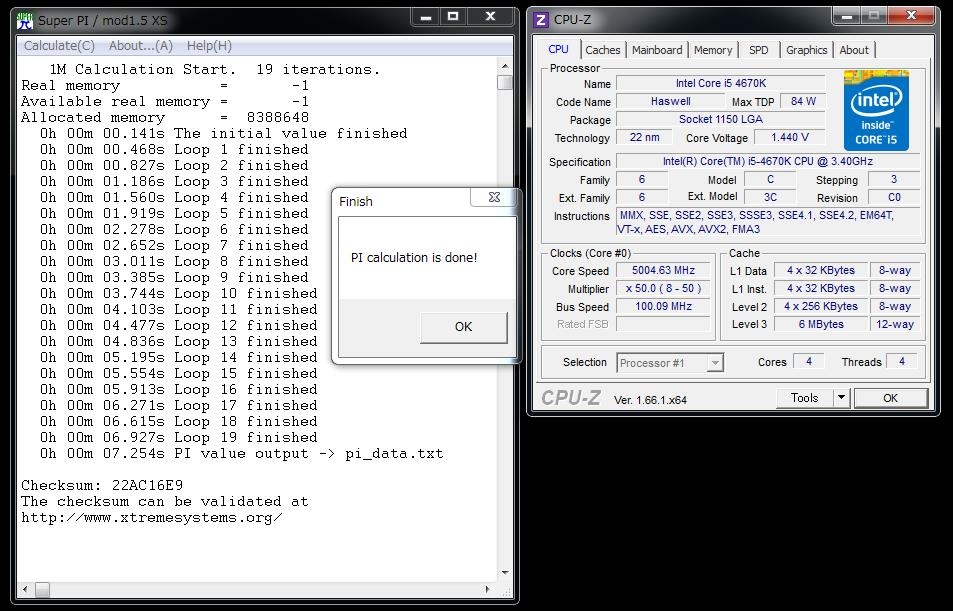This screenshot has width=953, height=611.
Task: Maximize the Super PI window
Action: click(x=453, y=17)
